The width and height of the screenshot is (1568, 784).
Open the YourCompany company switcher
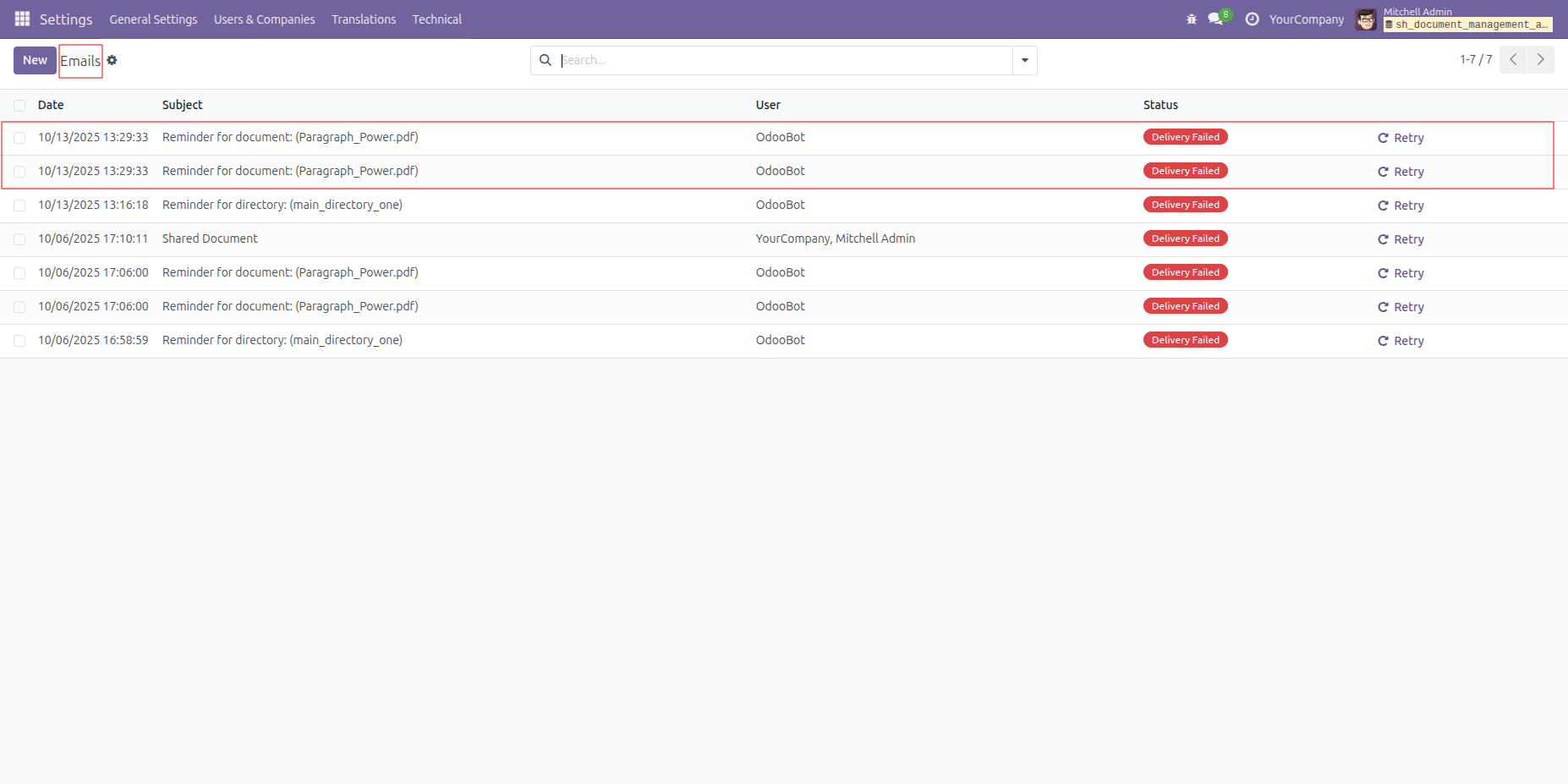coord(1306,19)
